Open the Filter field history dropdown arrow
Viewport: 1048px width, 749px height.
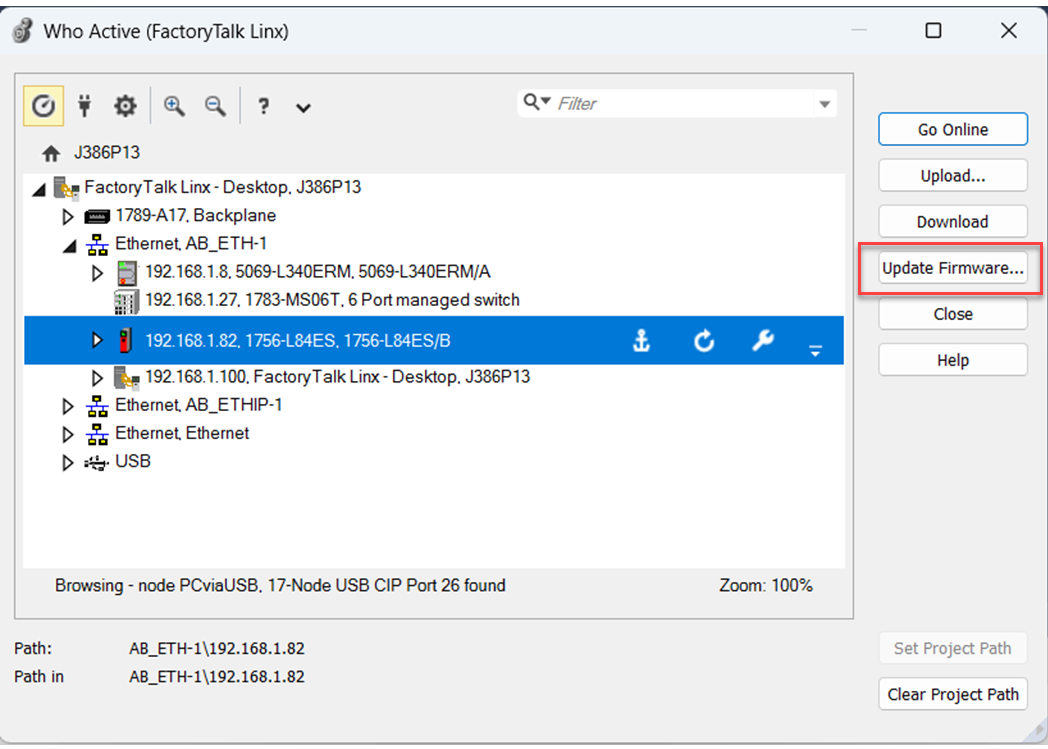point(825,104)
